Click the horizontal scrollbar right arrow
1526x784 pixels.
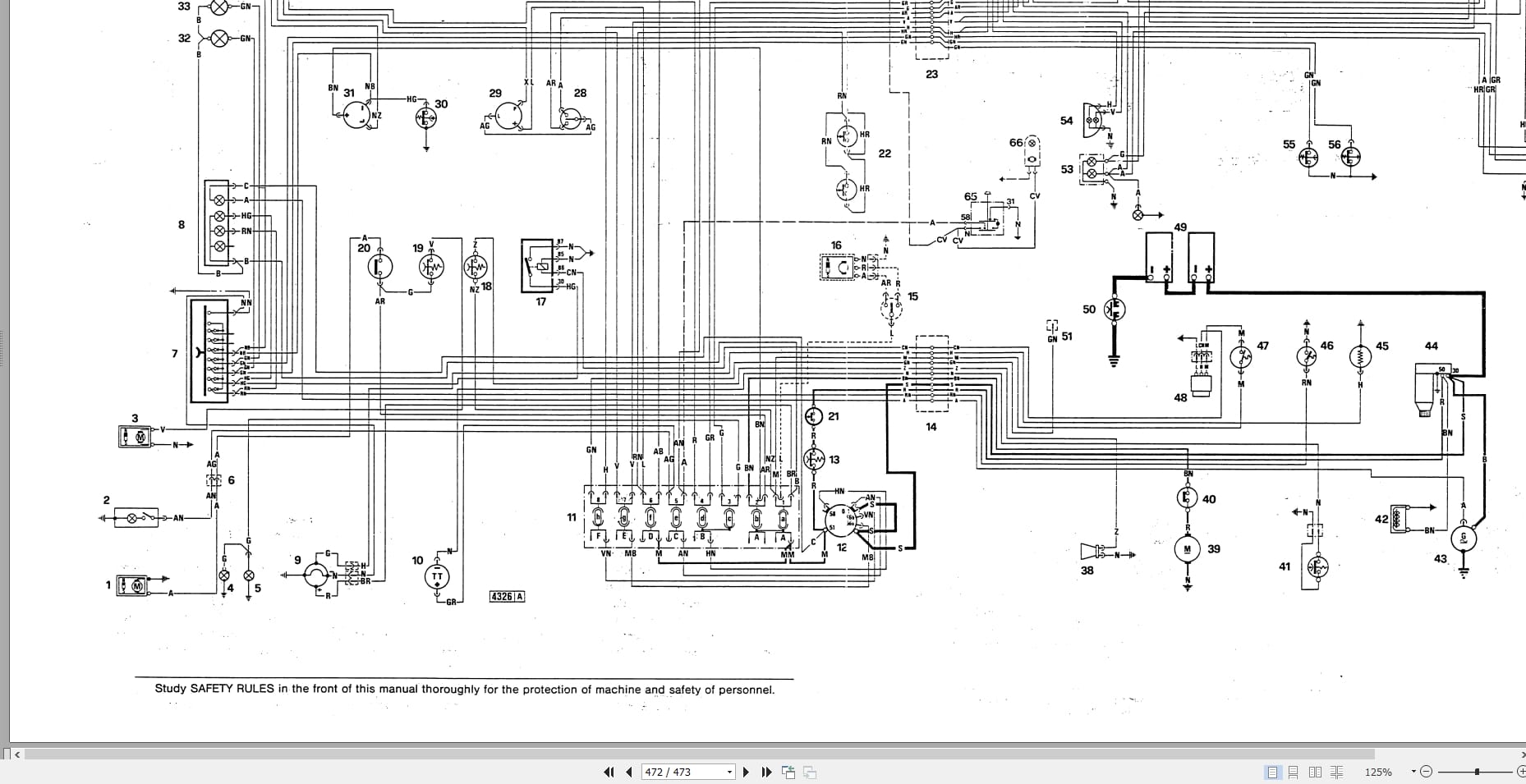(x=1519, y=753)
